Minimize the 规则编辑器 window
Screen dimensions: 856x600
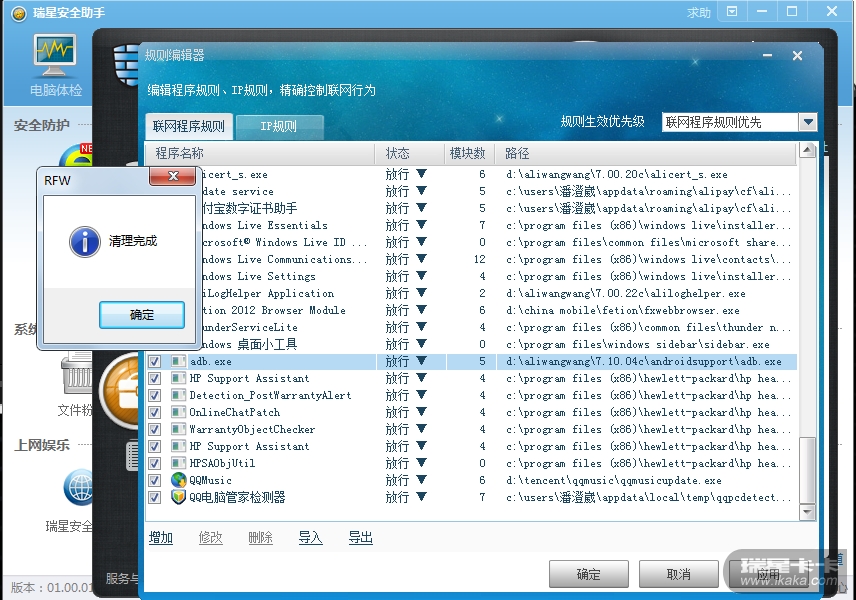[x=767, y=56]
